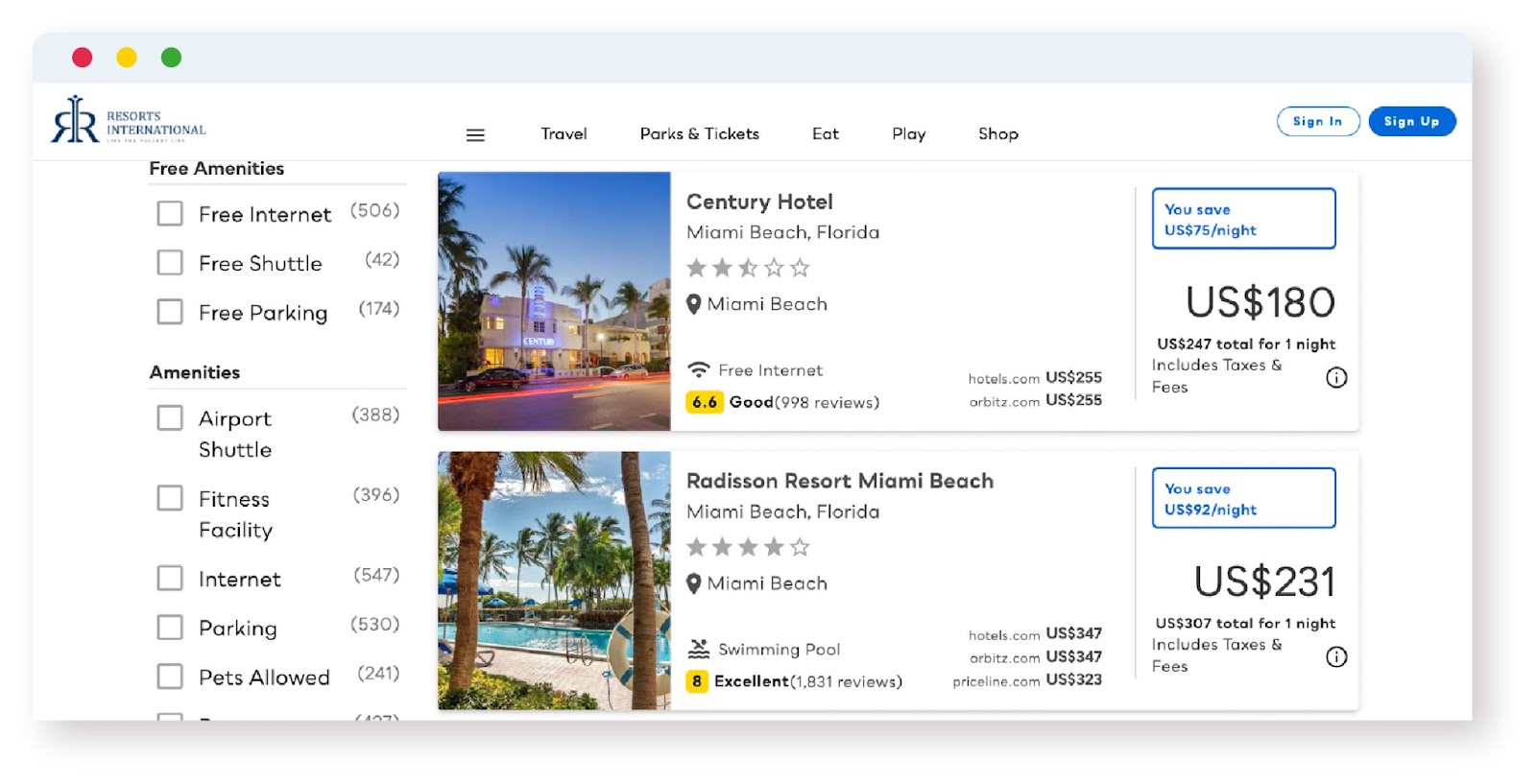Click the You save US$92/night box
Screen dimensions: 1536x784
click(1244, 498)
